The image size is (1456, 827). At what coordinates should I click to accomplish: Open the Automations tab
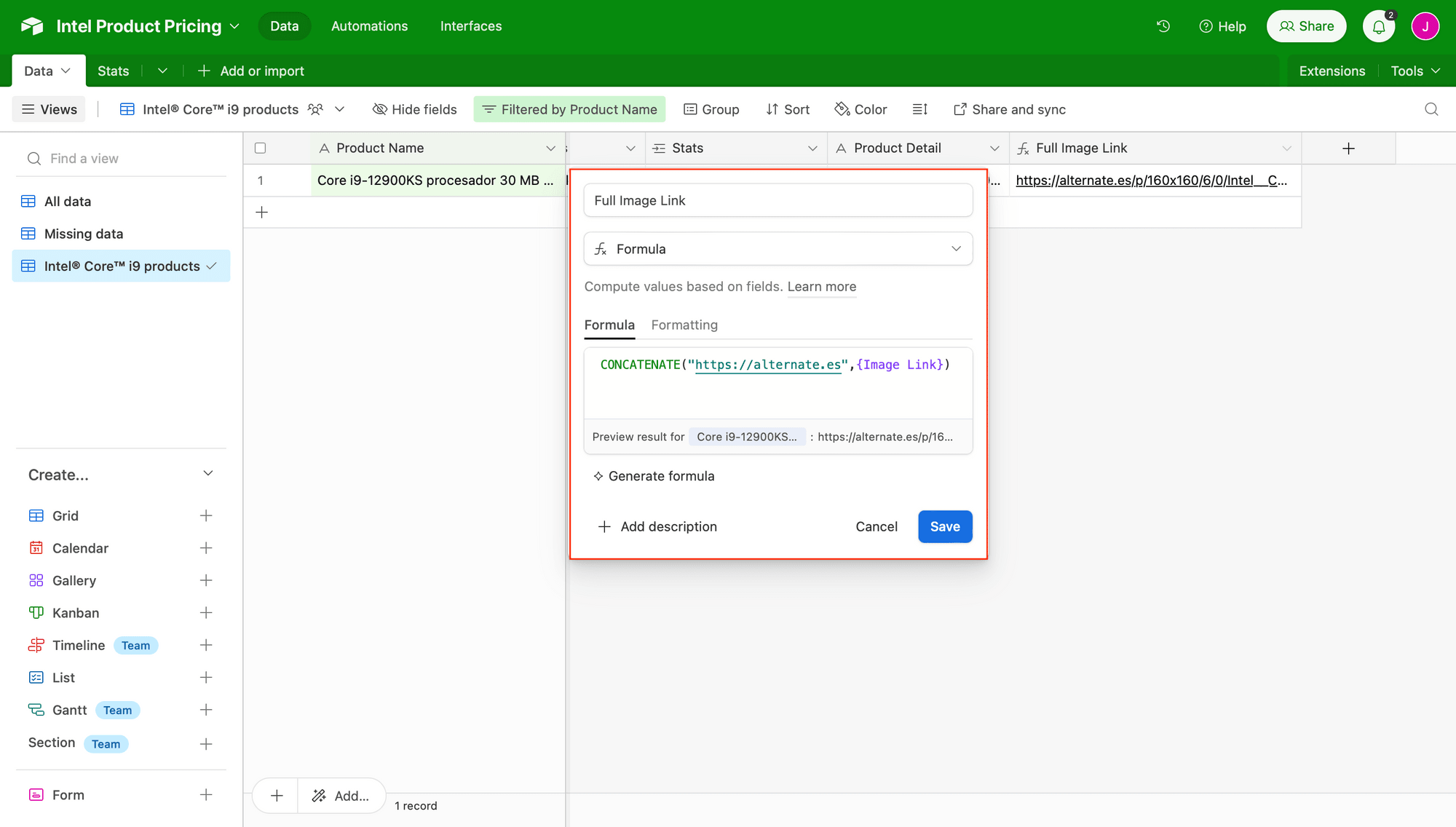tap(369, 26)
